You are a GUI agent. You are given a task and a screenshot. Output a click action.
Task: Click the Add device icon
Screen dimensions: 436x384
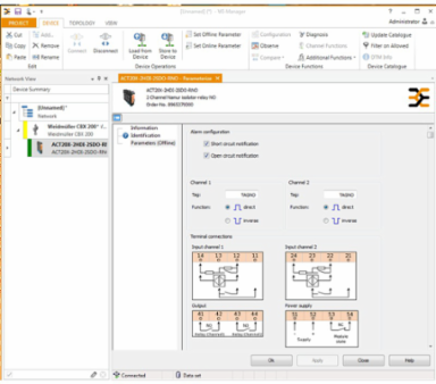coord(36,35)
